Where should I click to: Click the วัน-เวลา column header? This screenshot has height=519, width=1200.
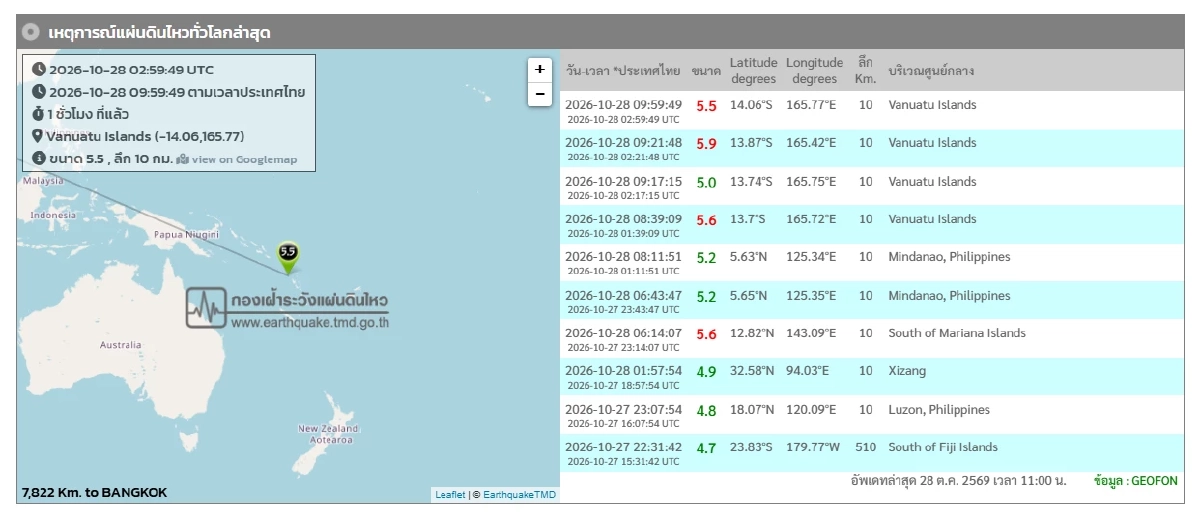(622, 71)
